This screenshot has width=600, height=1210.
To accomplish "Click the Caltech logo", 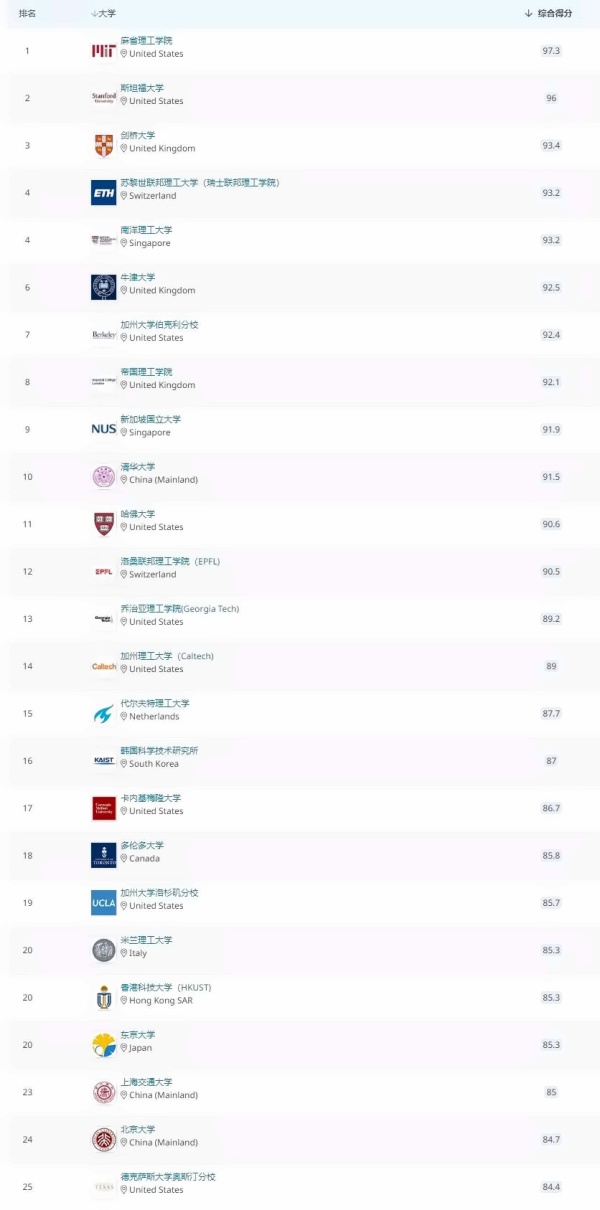I will tap(103, 666).
